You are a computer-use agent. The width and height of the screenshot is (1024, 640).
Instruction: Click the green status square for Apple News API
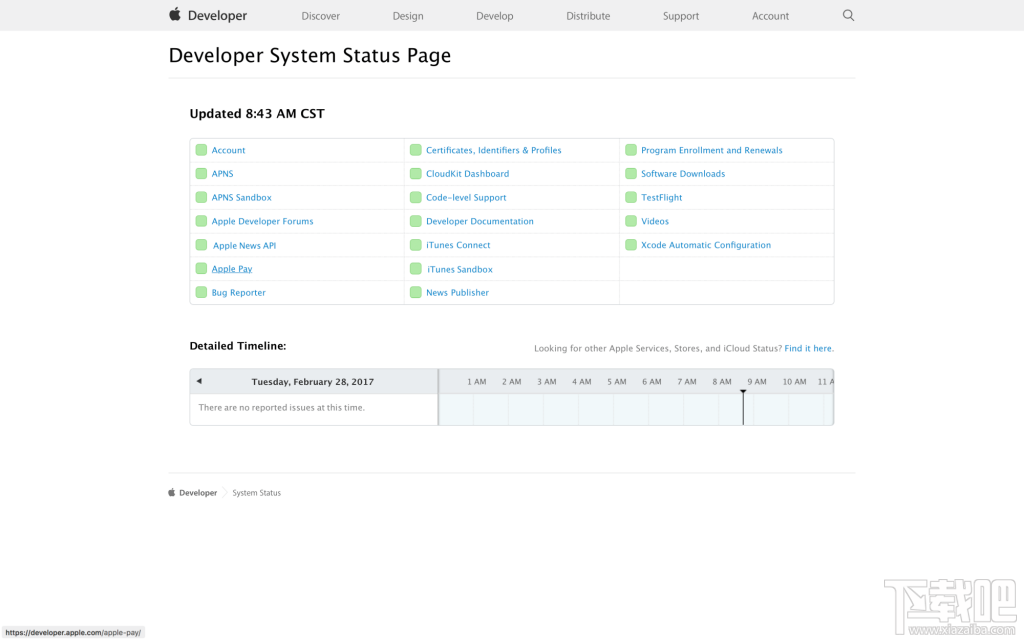(x=201, y=245)
